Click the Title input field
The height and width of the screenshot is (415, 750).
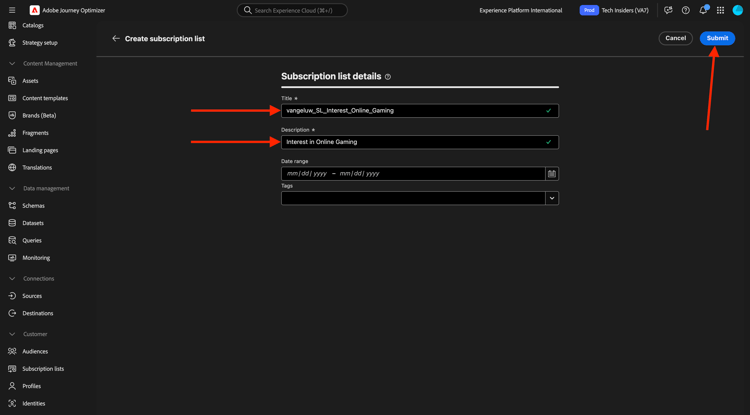(420, 110)
